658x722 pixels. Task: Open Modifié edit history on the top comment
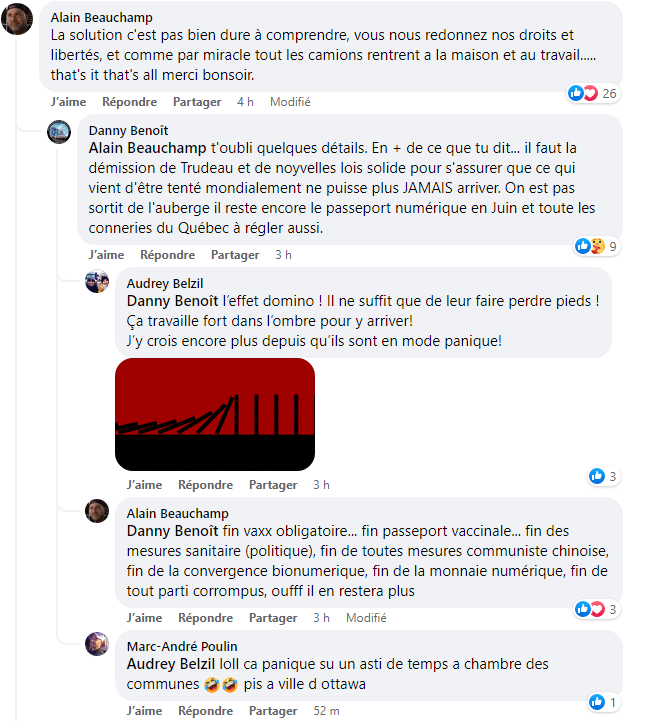pyautogui.click(x=290, y=102)
